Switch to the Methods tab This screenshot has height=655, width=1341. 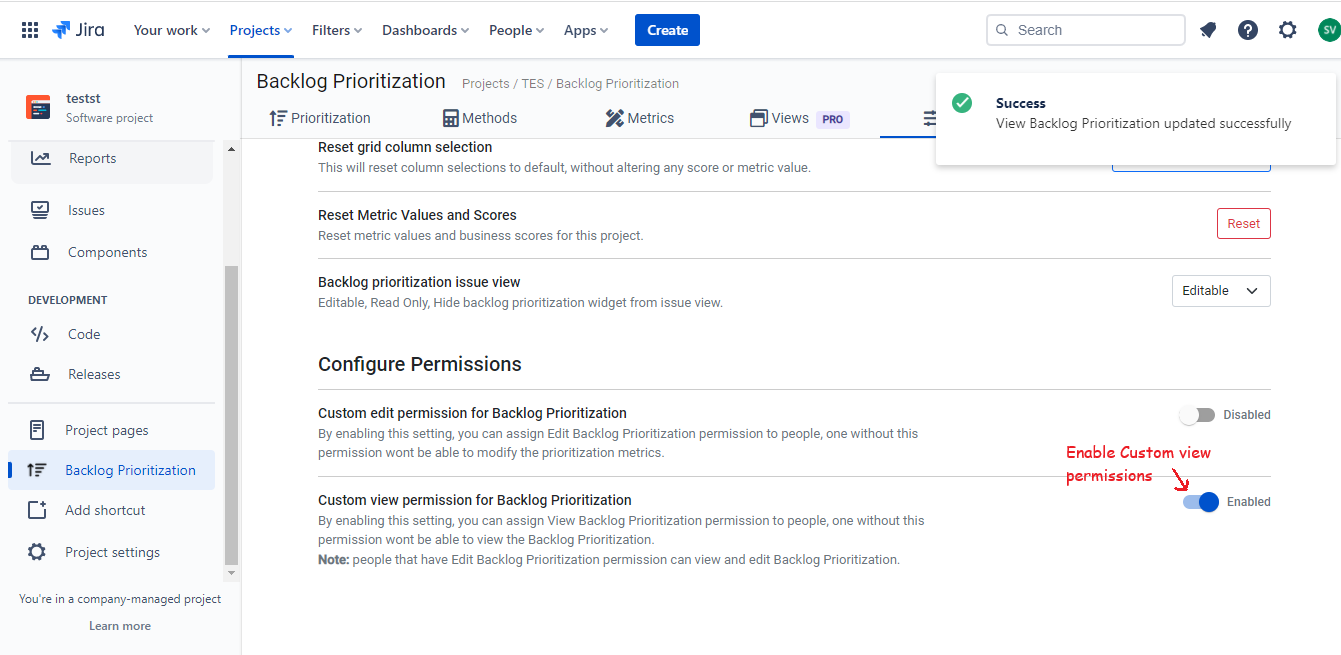[x=480, y=118]
